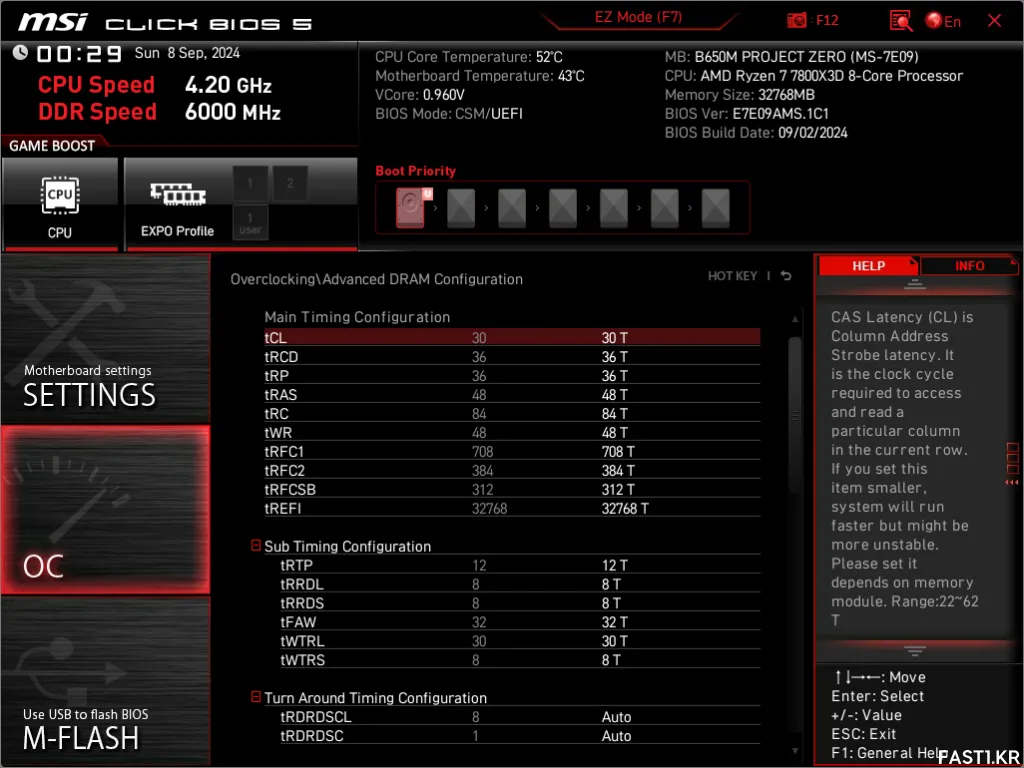The height and width of the screenshot is (768, 1024).
Task: Click the GAME BOOST label
Action: [x=52, y=146]
